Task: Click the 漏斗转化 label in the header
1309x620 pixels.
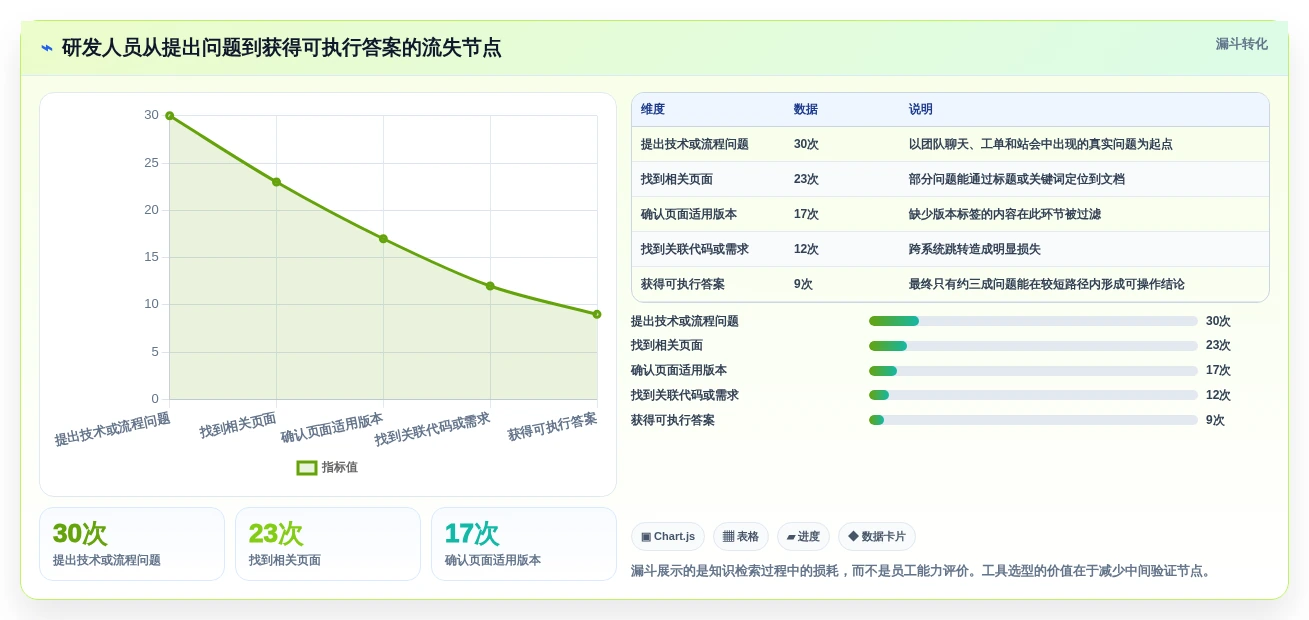Action: (1241, 44)
